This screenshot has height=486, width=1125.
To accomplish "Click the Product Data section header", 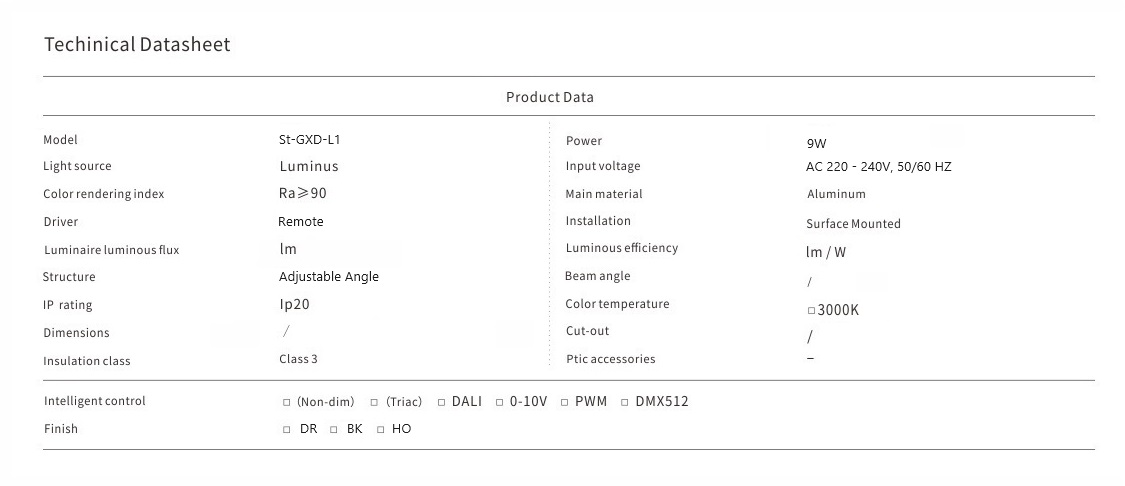I will tap(549, 97).
